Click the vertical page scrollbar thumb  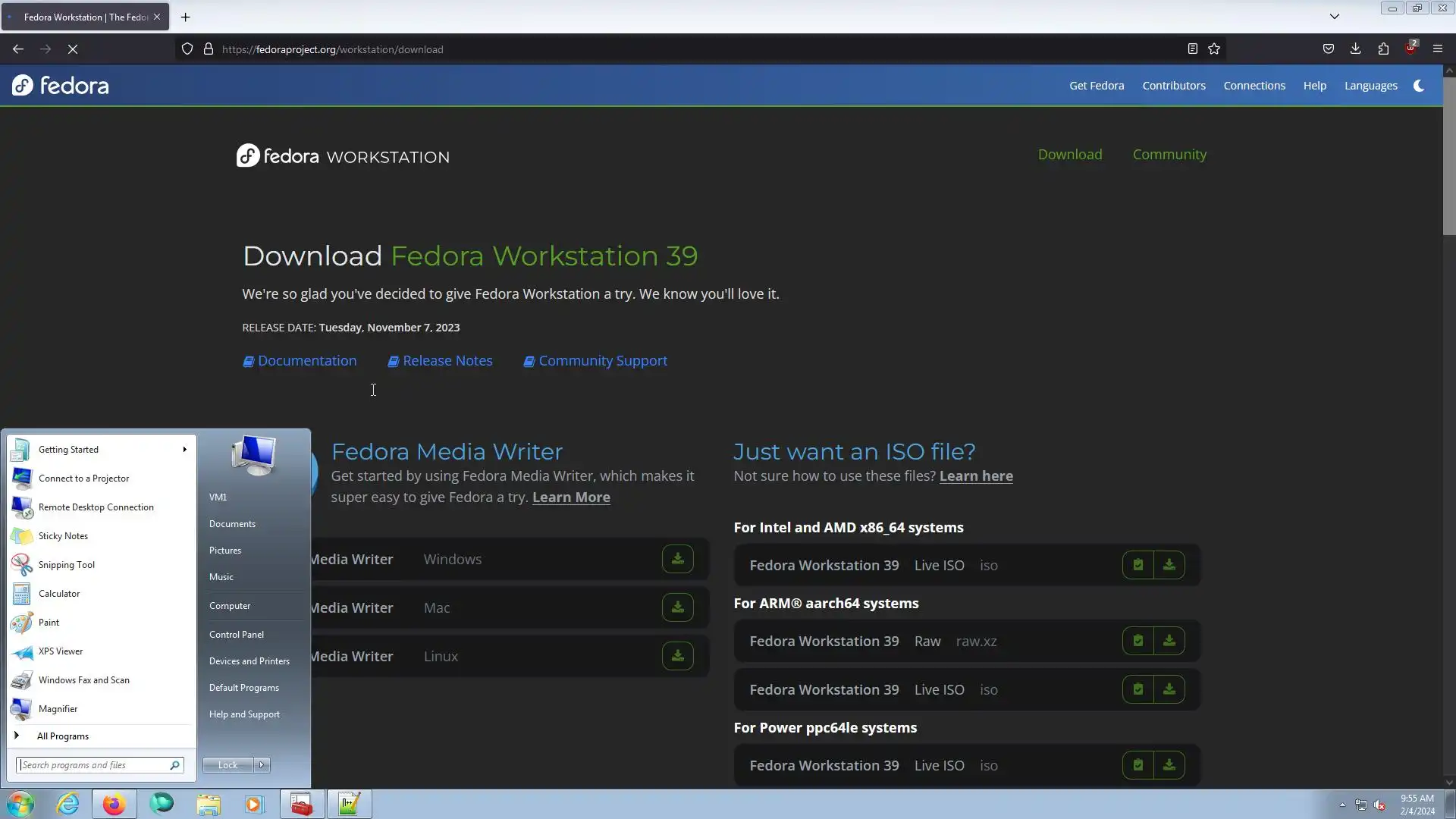point(1449,155)
